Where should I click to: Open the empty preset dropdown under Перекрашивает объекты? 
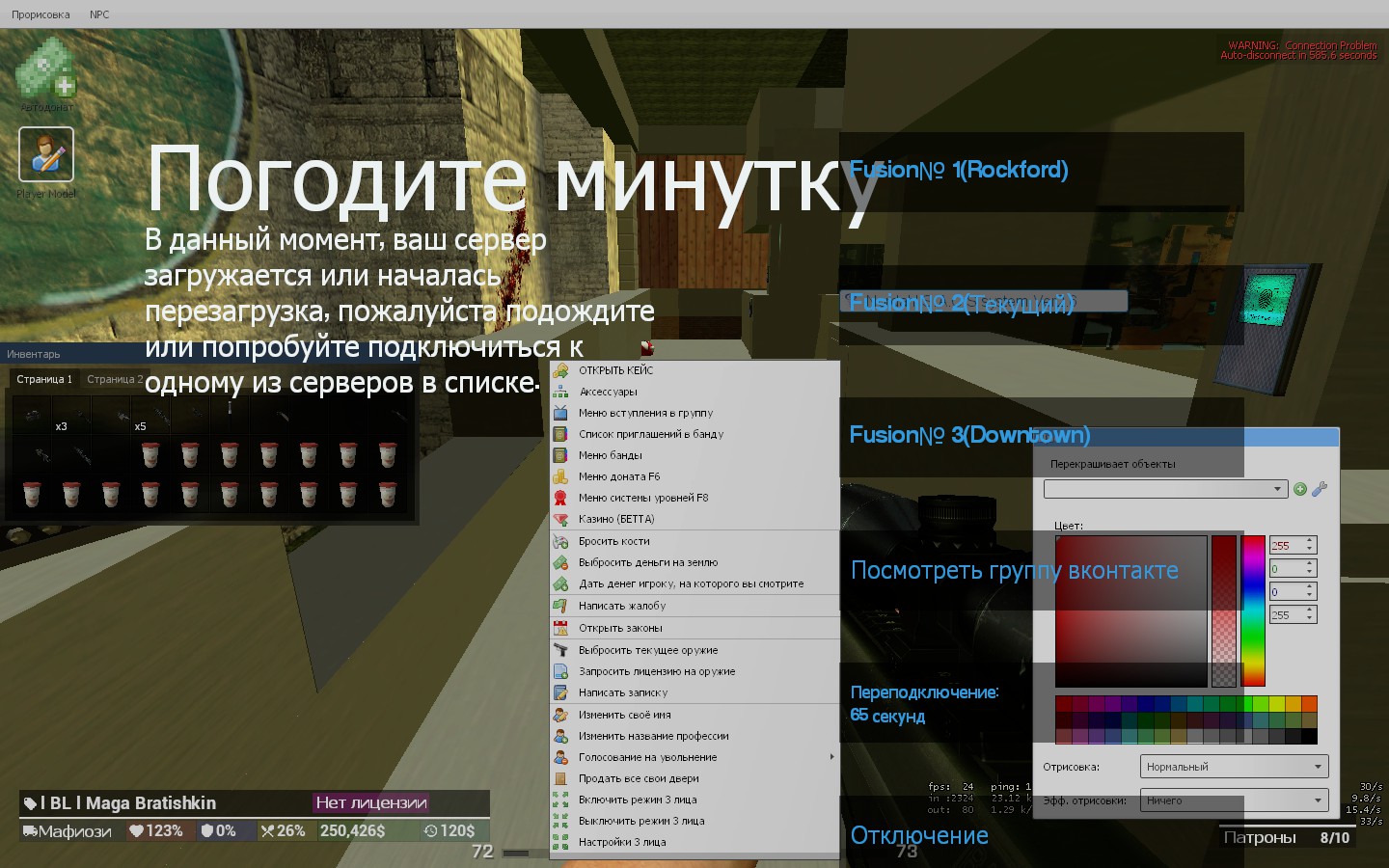(1165, 489)
